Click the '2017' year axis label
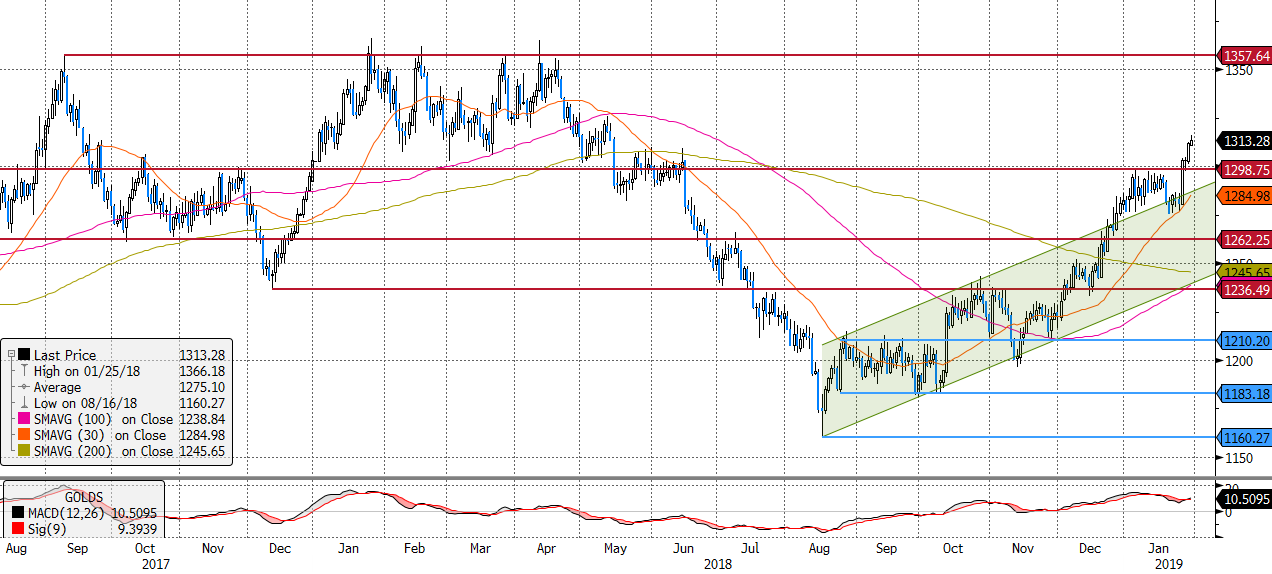The height and width of the screenshot is (574, 1272). point(155,564)
